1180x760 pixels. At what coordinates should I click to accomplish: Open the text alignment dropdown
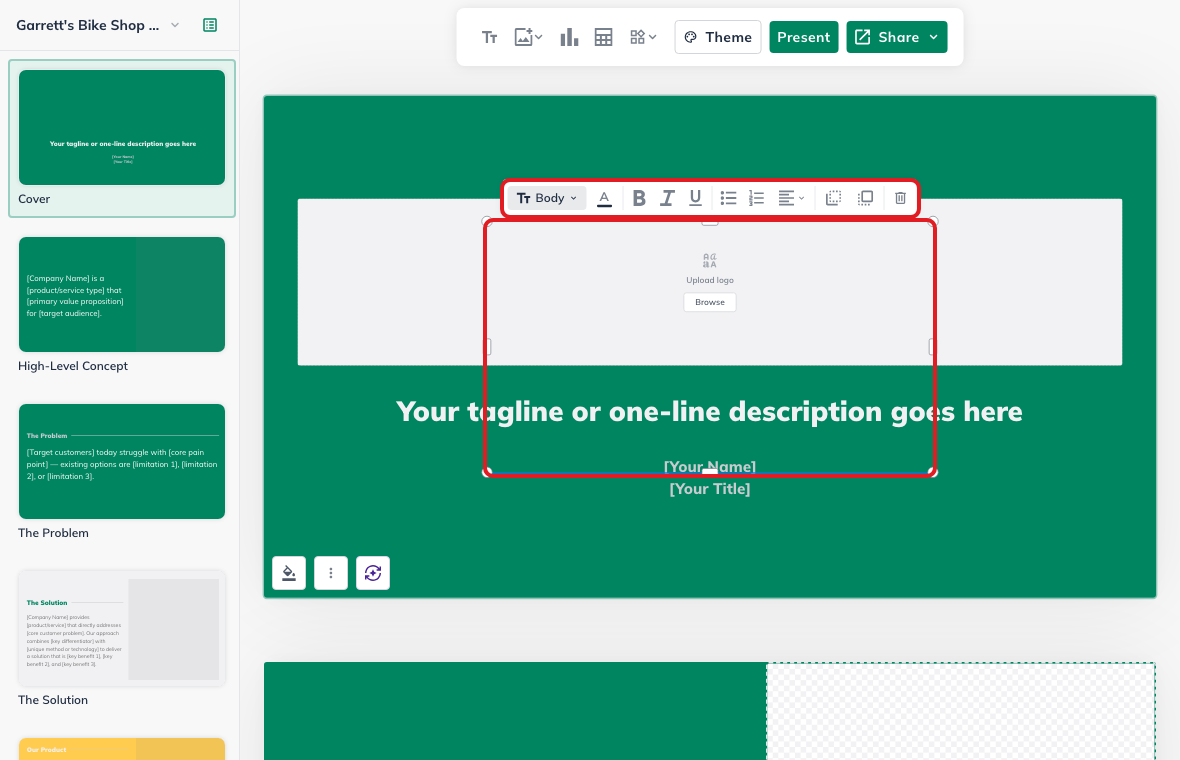(x=791, y=198)
